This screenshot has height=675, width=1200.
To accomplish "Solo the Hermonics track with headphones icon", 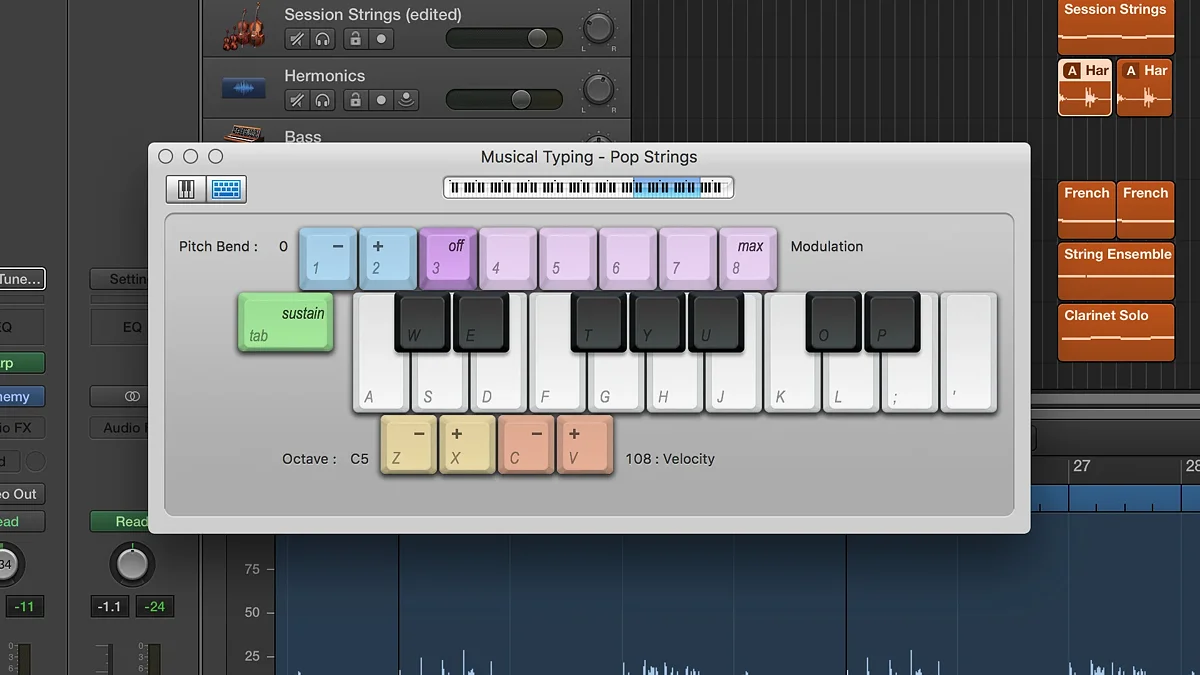I will [x=322, y=100].
